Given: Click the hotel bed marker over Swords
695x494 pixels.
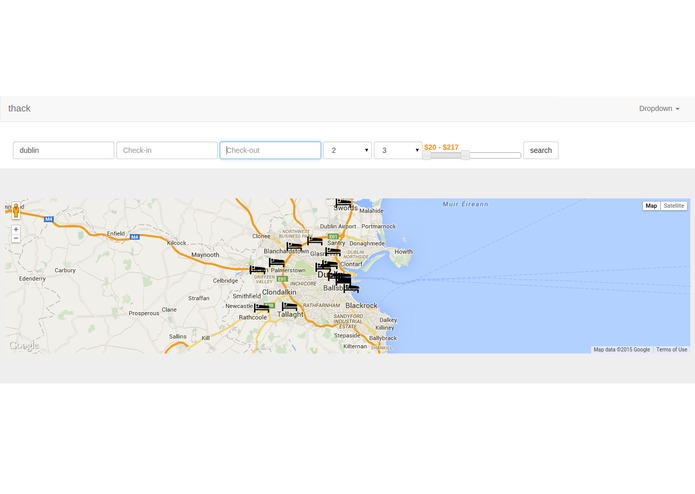Looking at the screenshot, I should pos(343,202).
